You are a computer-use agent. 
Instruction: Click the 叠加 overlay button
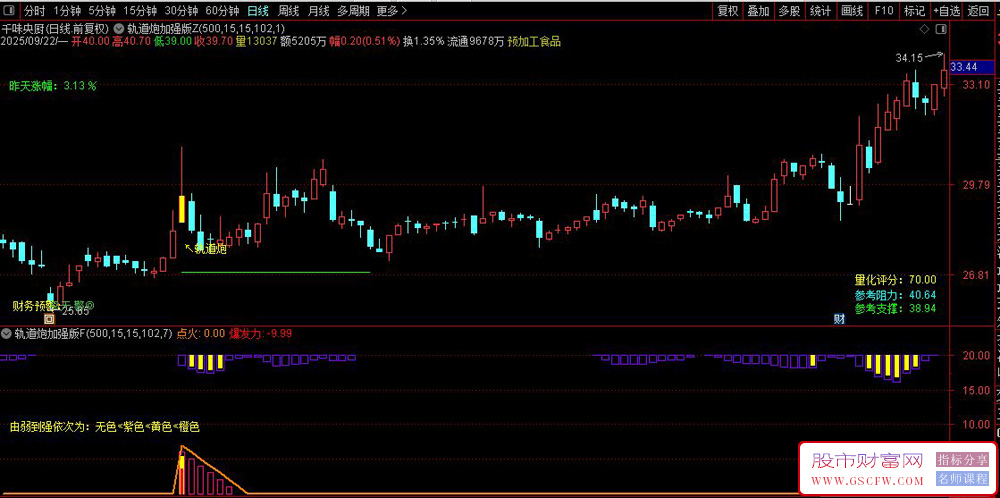click(758, 10)
